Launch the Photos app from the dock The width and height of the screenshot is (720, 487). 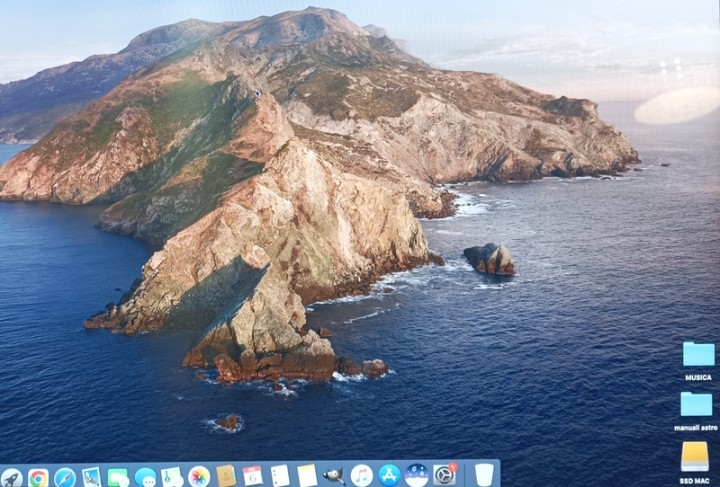(x=199, y=476)
